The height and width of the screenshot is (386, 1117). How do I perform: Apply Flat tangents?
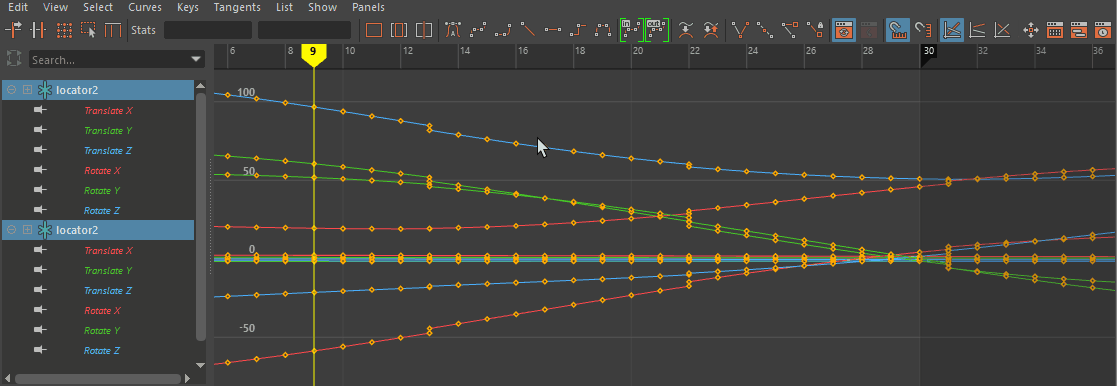click(553, 30)
